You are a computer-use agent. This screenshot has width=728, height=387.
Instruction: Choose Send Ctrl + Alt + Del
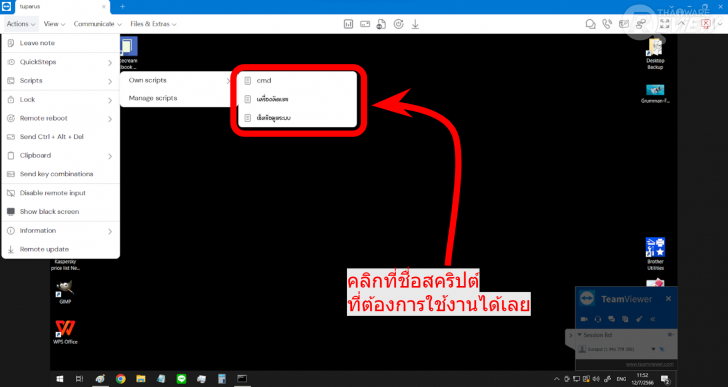point(60,137)
